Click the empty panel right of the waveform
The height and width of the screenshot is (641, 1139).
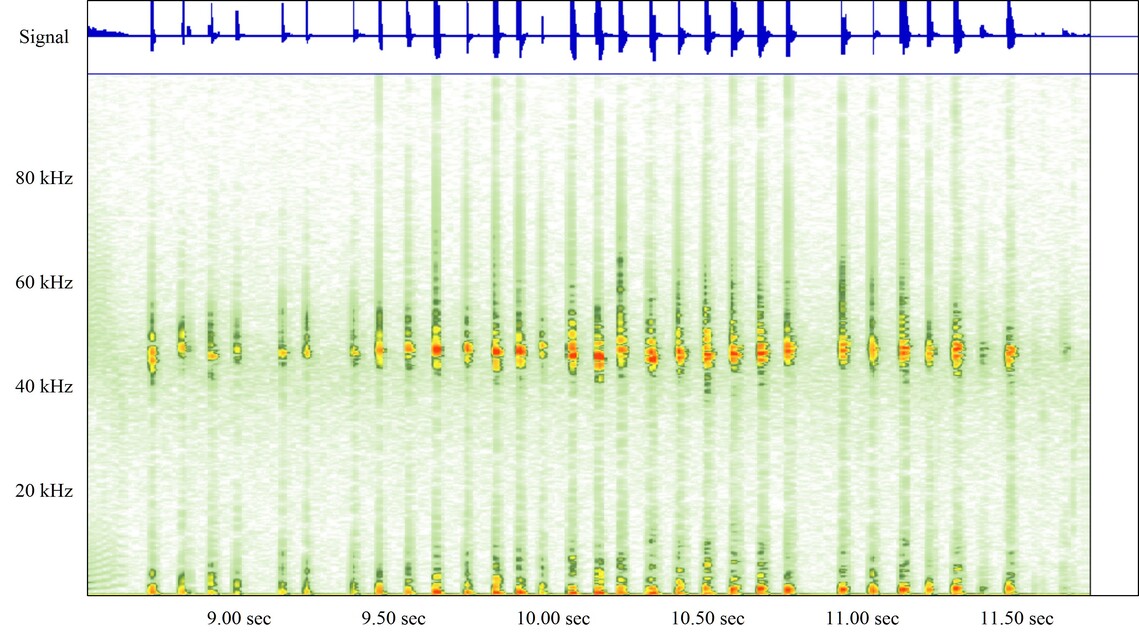1112,35
